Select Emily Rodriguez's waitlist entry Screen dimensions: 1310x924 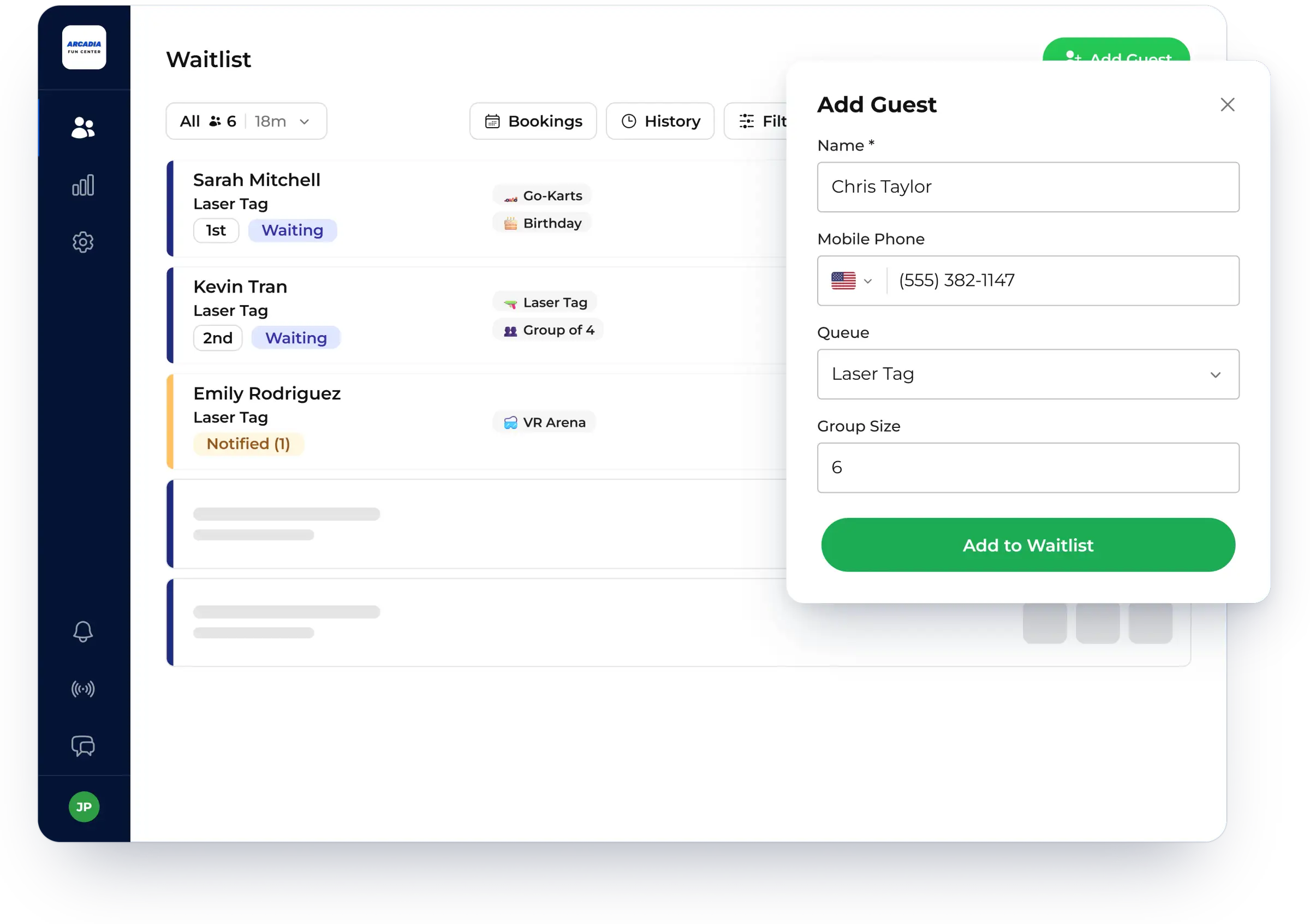477,421
